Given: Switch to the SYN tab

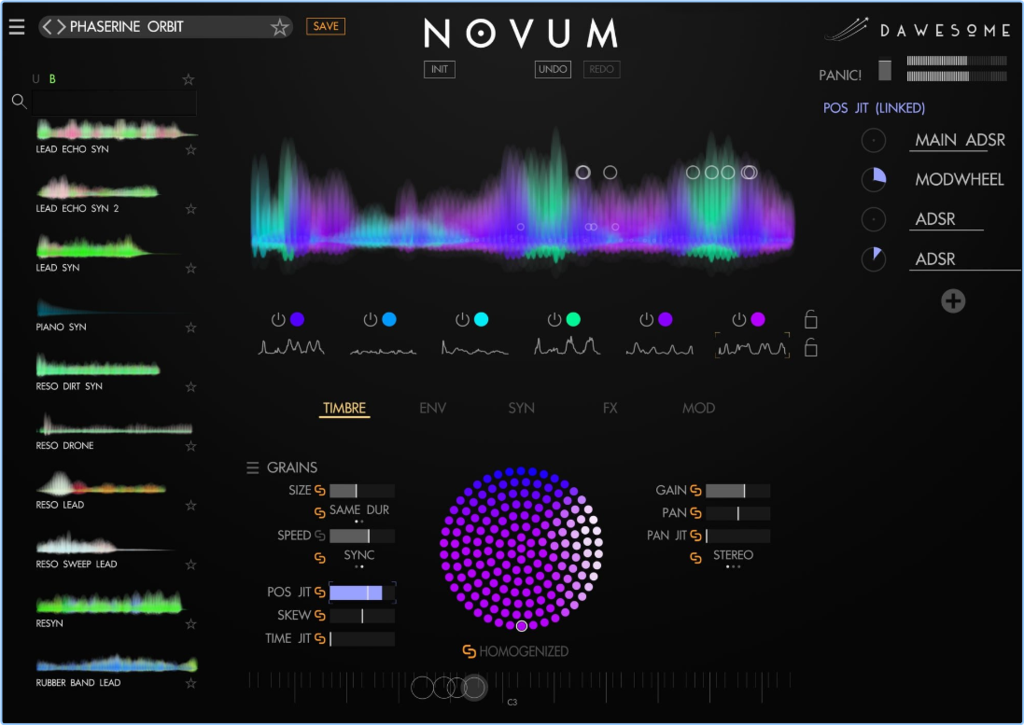Looking at the screenshot, I should pyautogui.click(x=521, y=408).
